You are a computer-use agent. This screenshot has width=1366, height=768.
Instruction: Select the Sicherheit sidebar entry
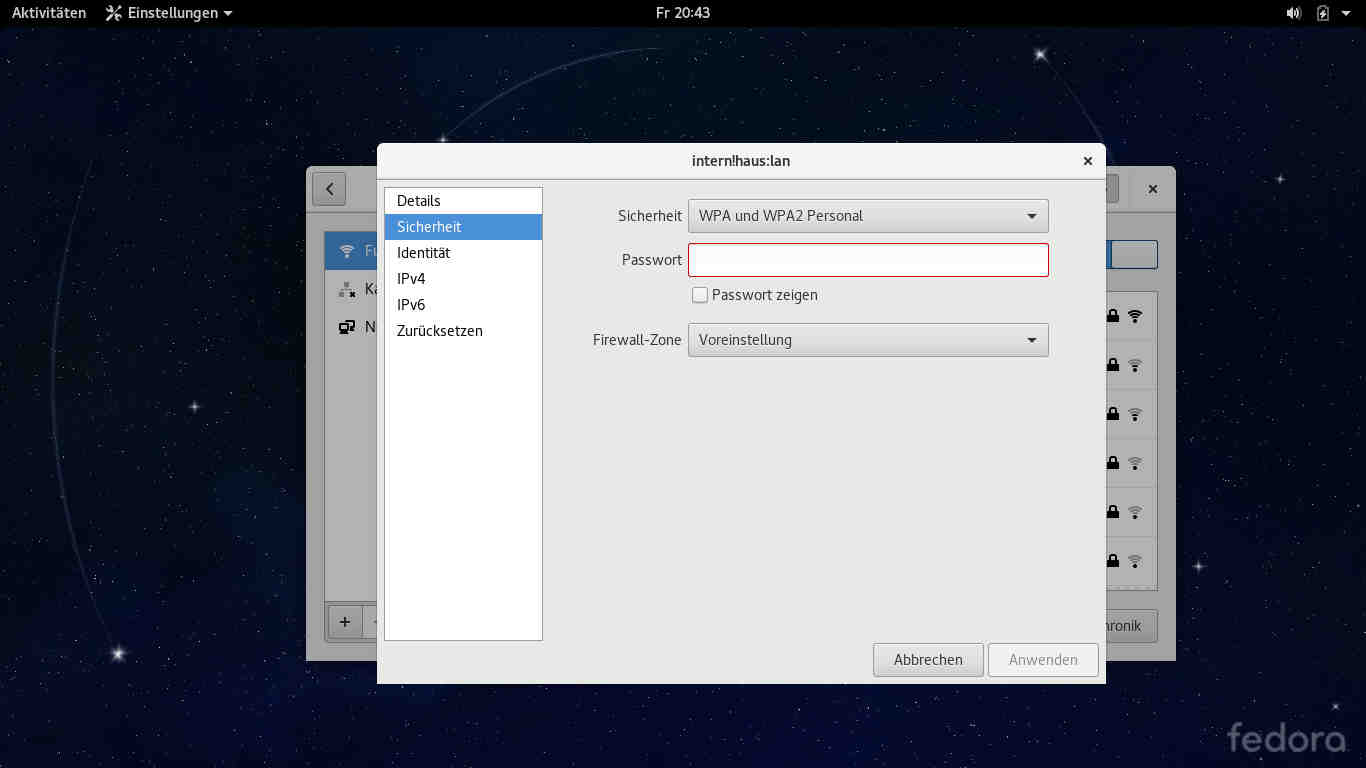point(463,227)
